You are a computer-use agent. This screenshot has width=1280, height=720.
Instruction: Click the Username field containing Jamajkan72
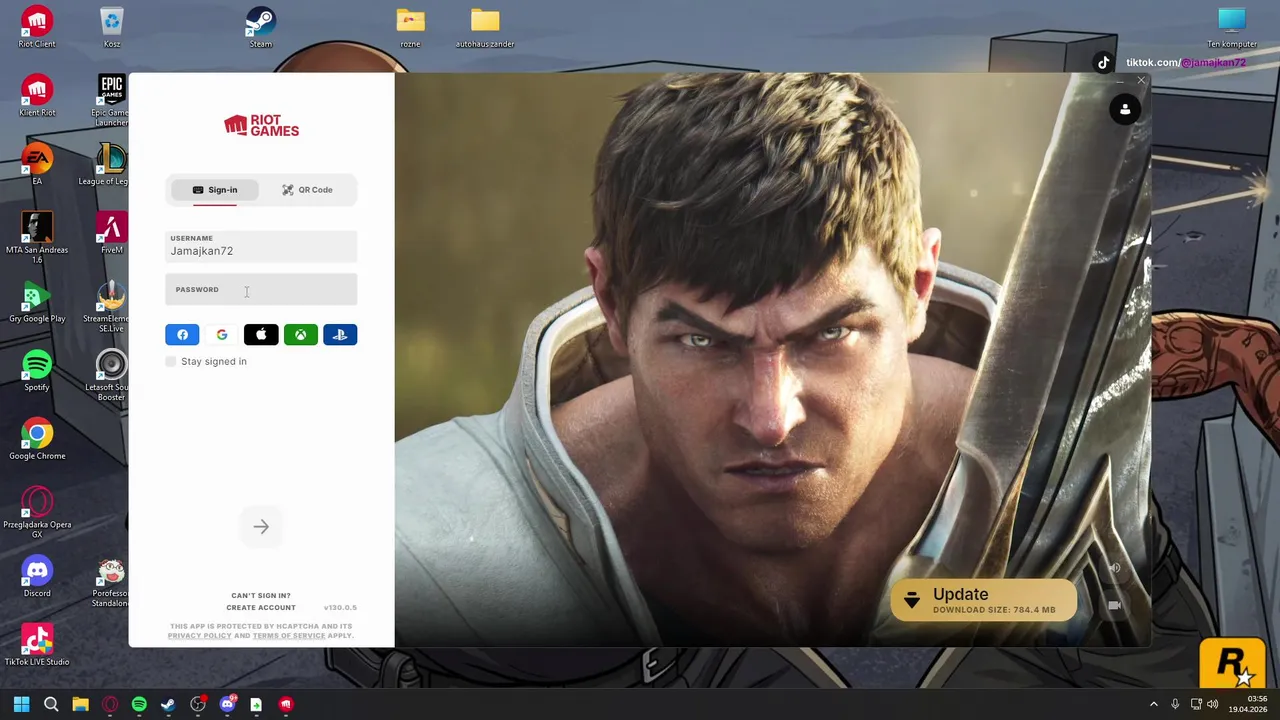click(x=261, y=246)
